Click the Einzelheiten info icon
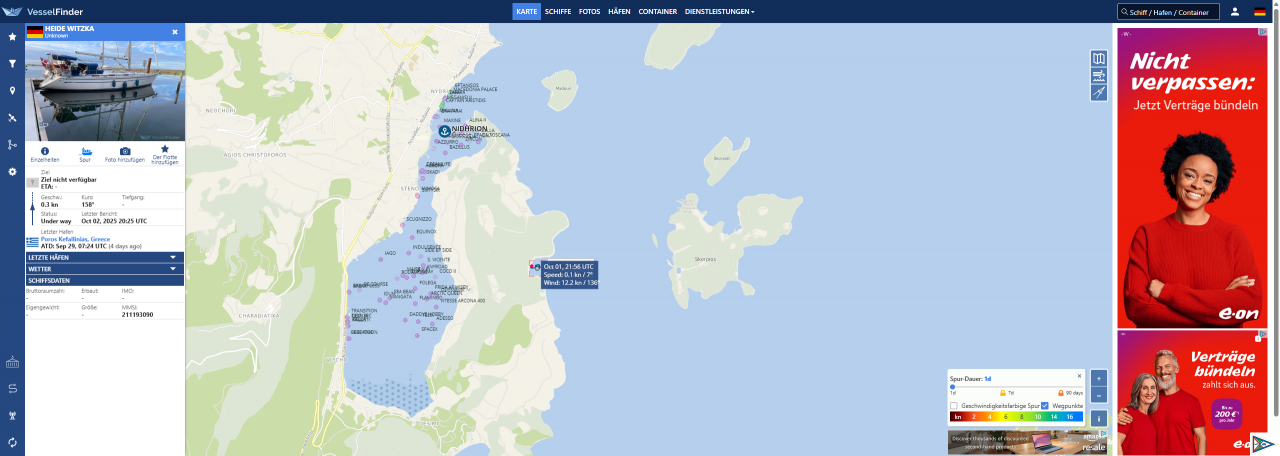The width and height of the screenshot is (1280, 456). (x=45, y=151)
